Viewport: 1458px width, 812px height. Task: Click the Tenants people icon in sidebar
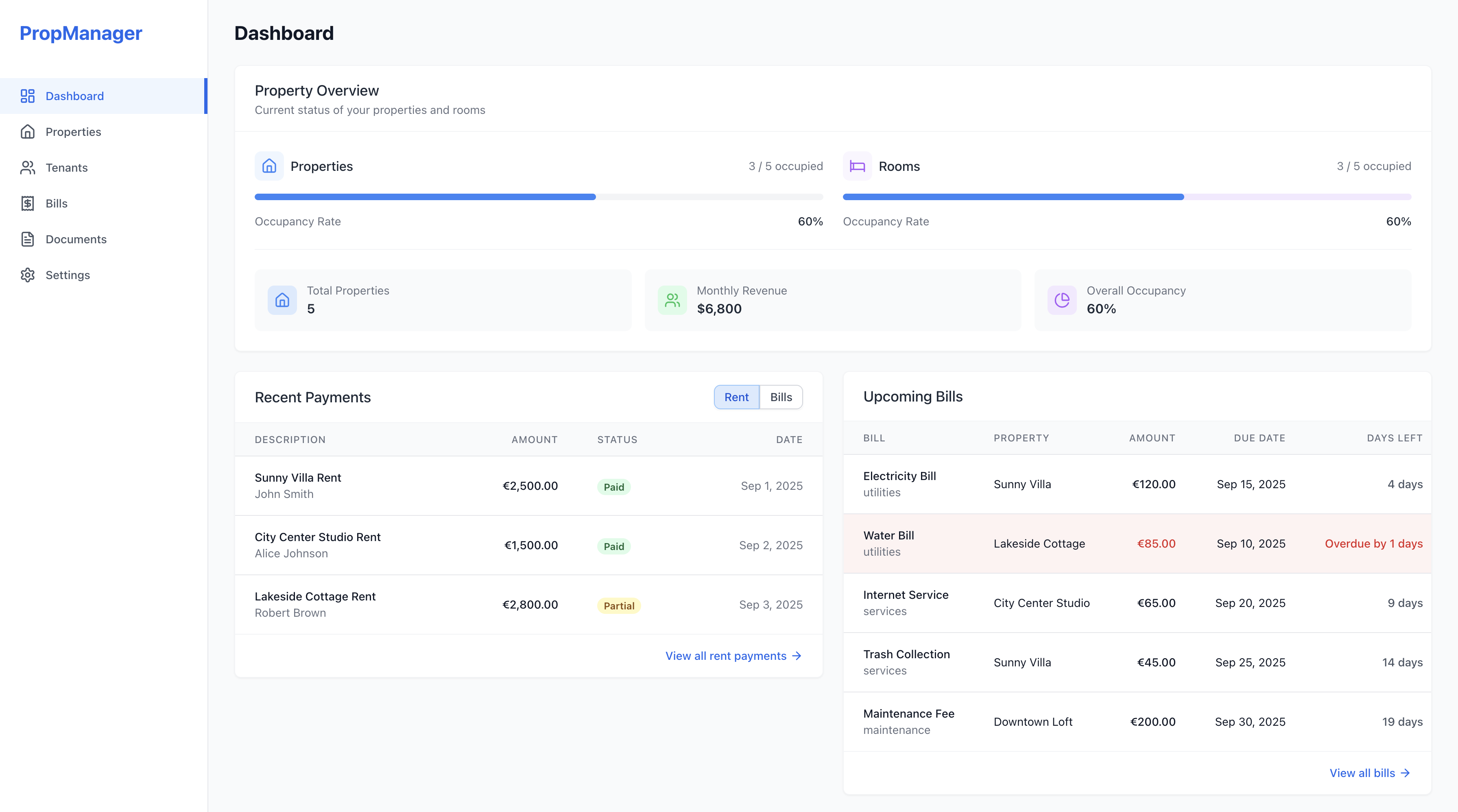point(27,168)
